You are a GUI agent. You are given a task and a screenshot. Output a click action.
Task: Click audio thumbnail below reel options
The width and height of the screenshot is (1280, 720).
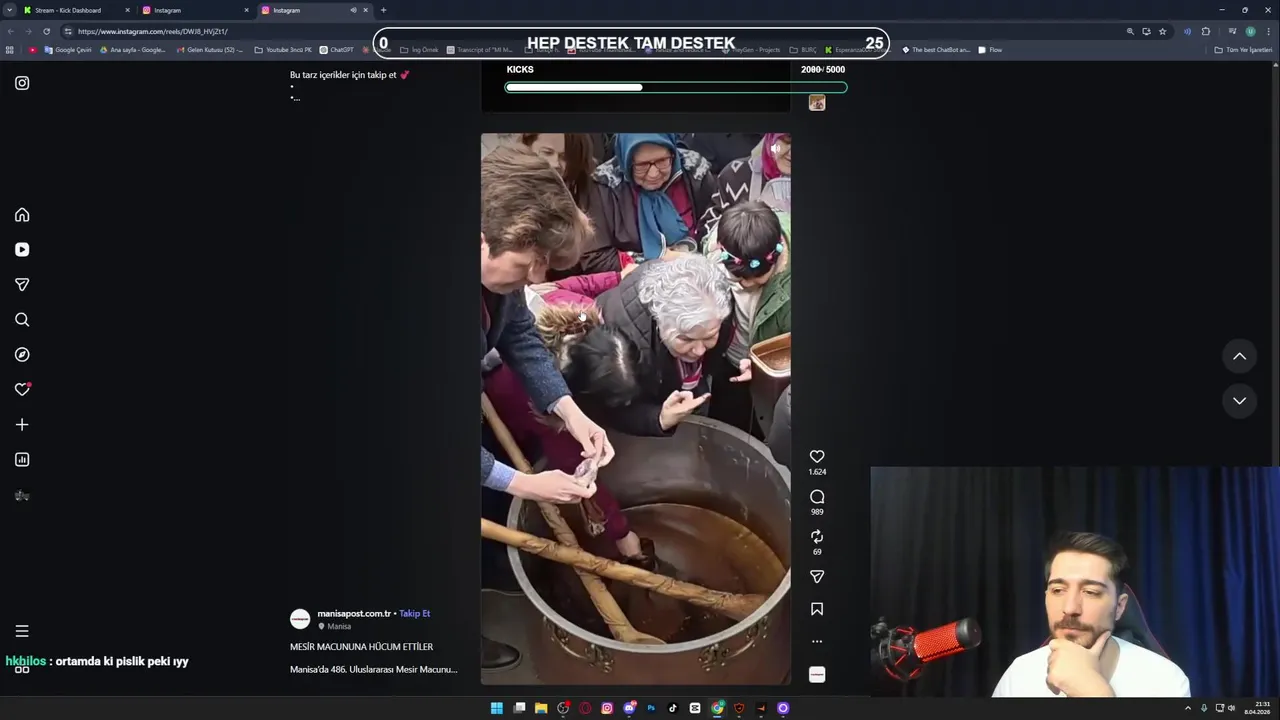[817, 675]
